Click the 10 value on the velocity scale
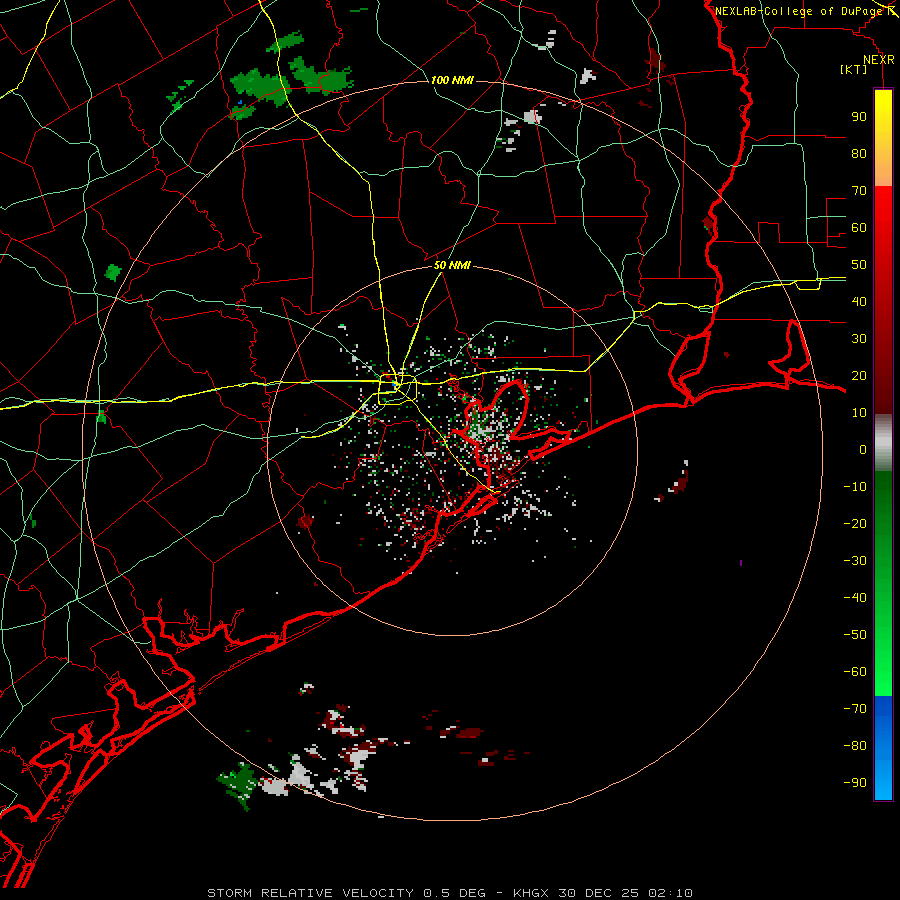 859,413
